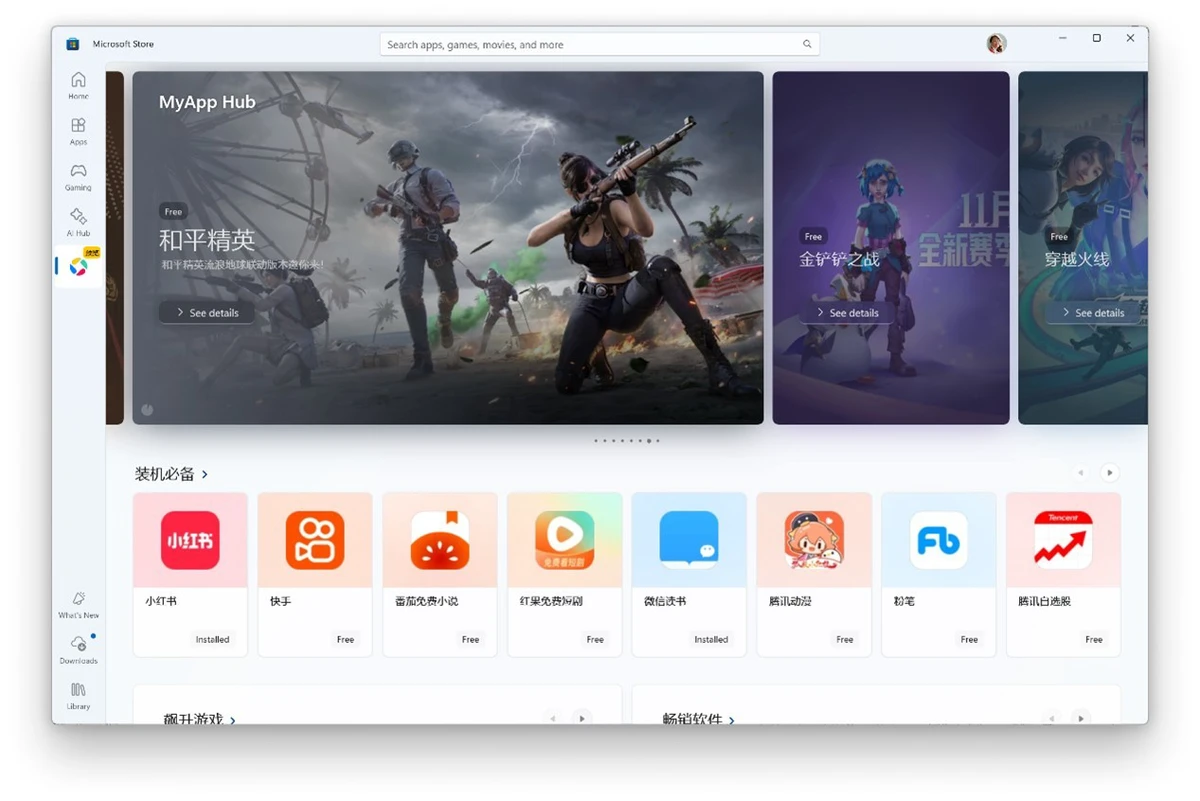Click the 小红书 app icon tile
The height and width of the screenshot is (801, 1200).
point(190,540)
